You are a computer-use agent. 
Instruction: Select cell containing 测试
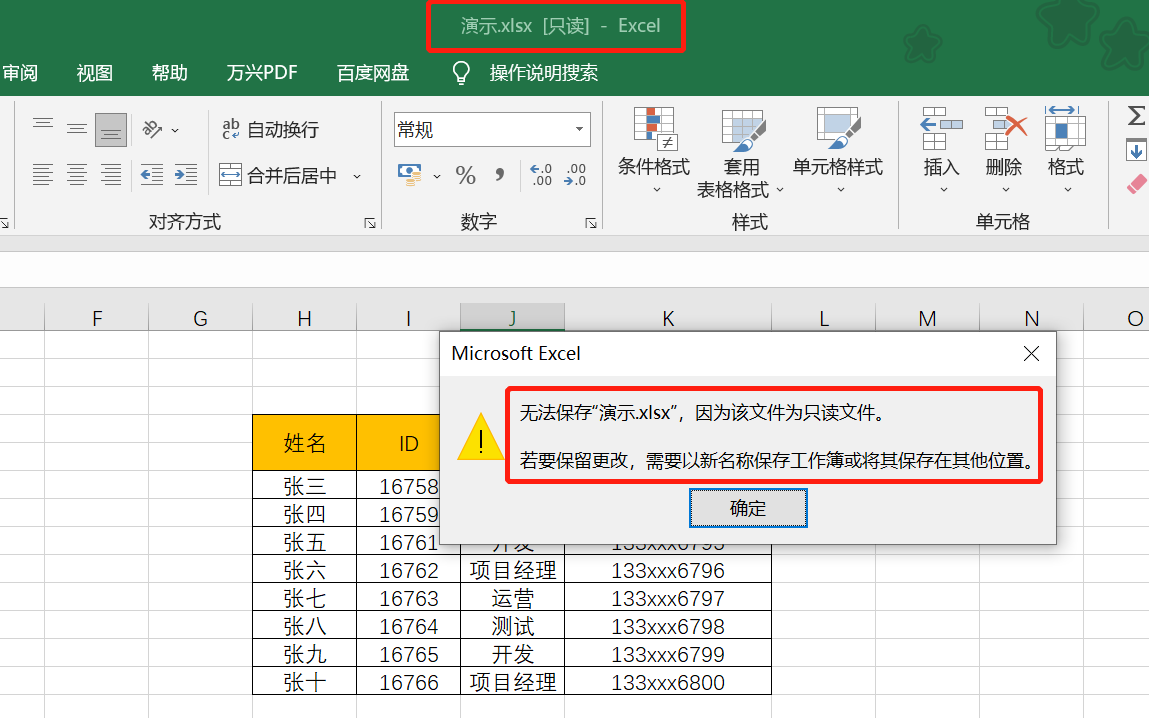pos(513,626)
